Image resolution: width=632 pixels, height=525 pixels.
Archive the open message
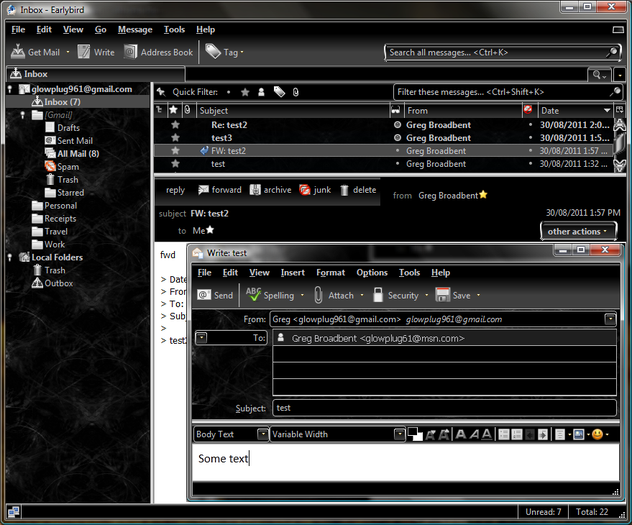270,190
